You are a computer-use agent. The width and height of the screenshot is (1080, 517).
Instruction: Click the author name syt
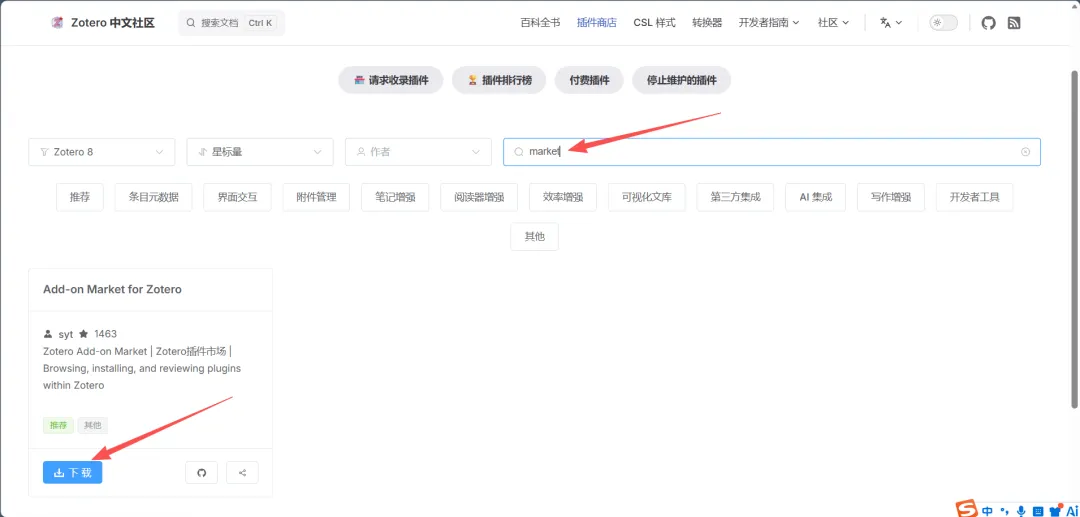[65, 334]
